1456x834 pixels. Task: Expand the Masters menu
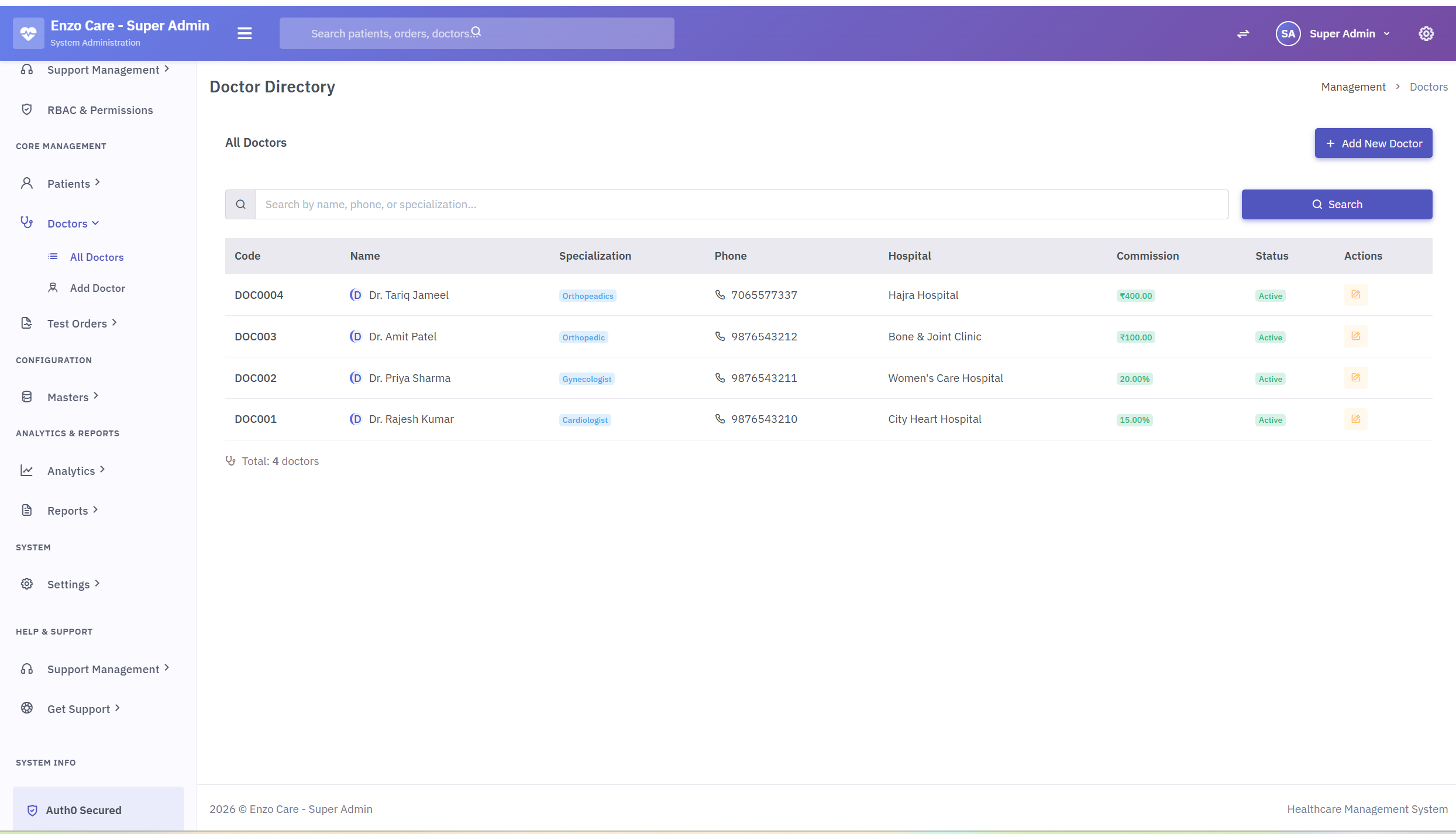68,397
